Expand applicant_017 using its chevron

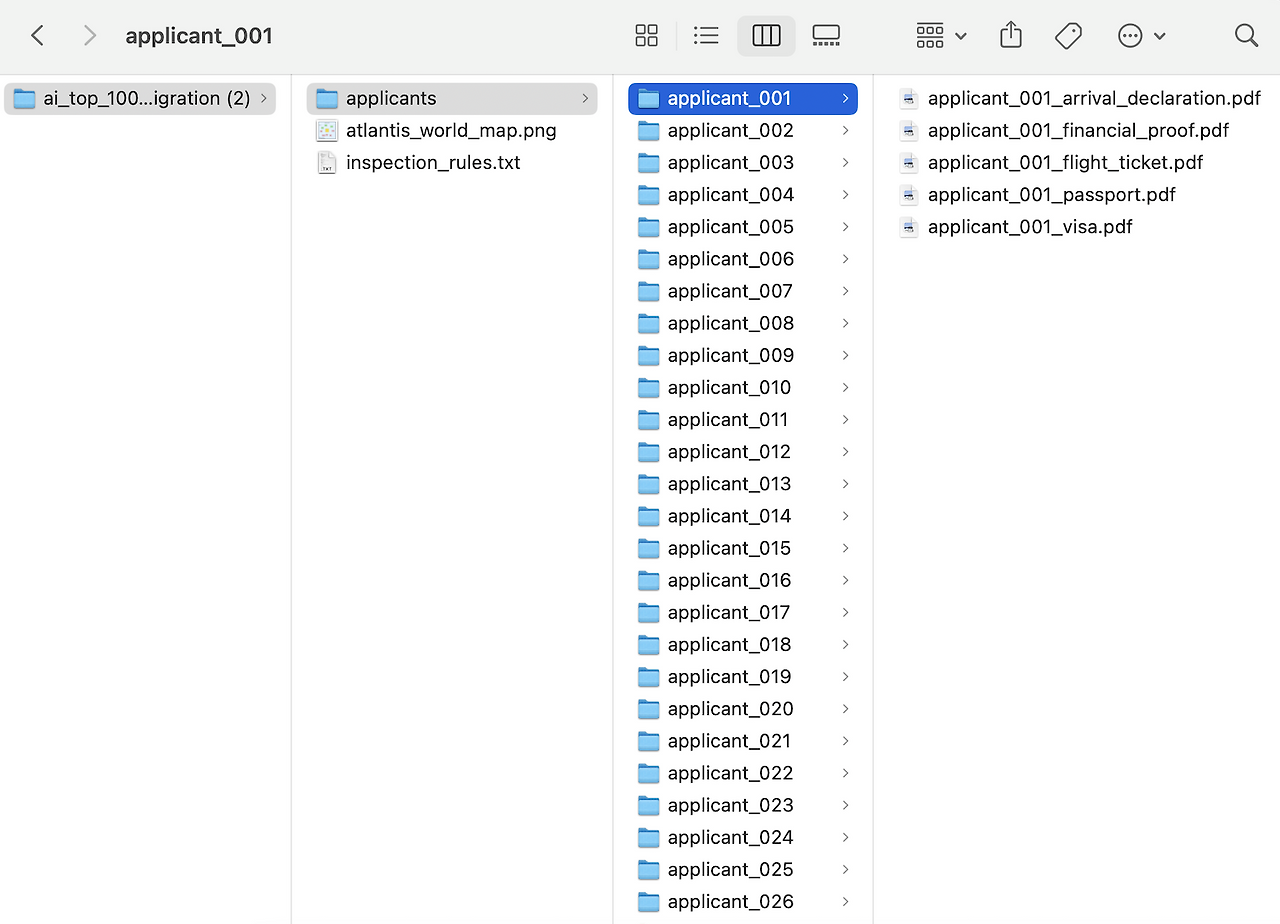(845, 612)
